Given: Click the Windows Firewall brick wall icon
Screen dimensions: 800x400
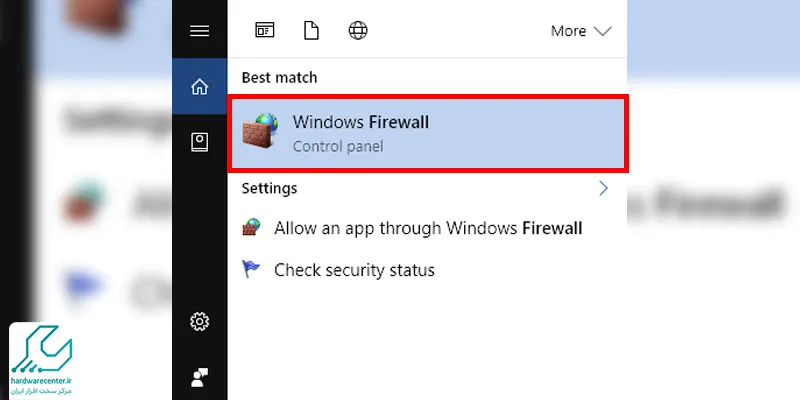Looking at the screenshot, I should click(262, 133).
